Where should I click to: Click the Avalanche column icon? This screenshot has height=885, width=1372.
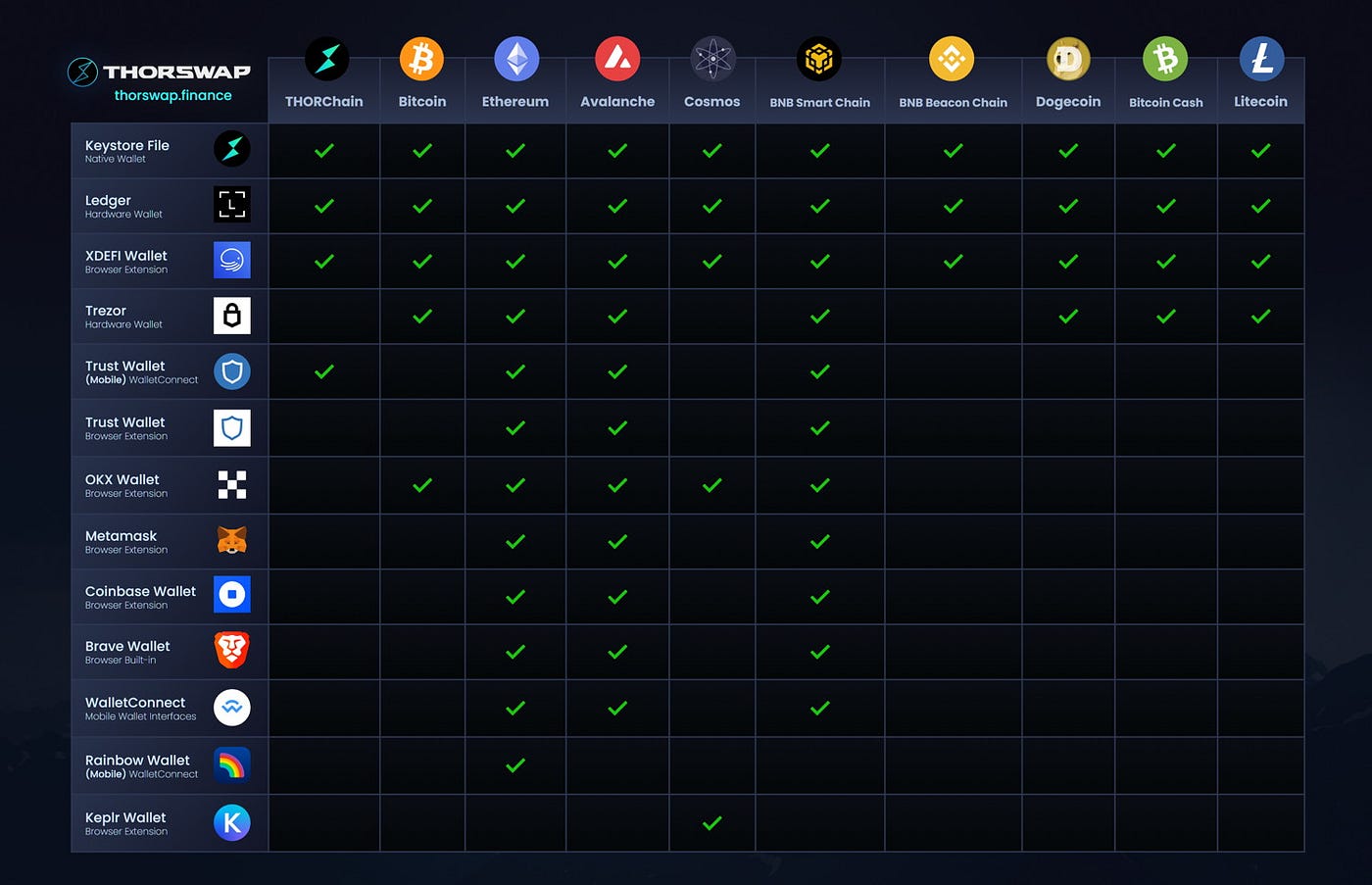coord(617,59)
